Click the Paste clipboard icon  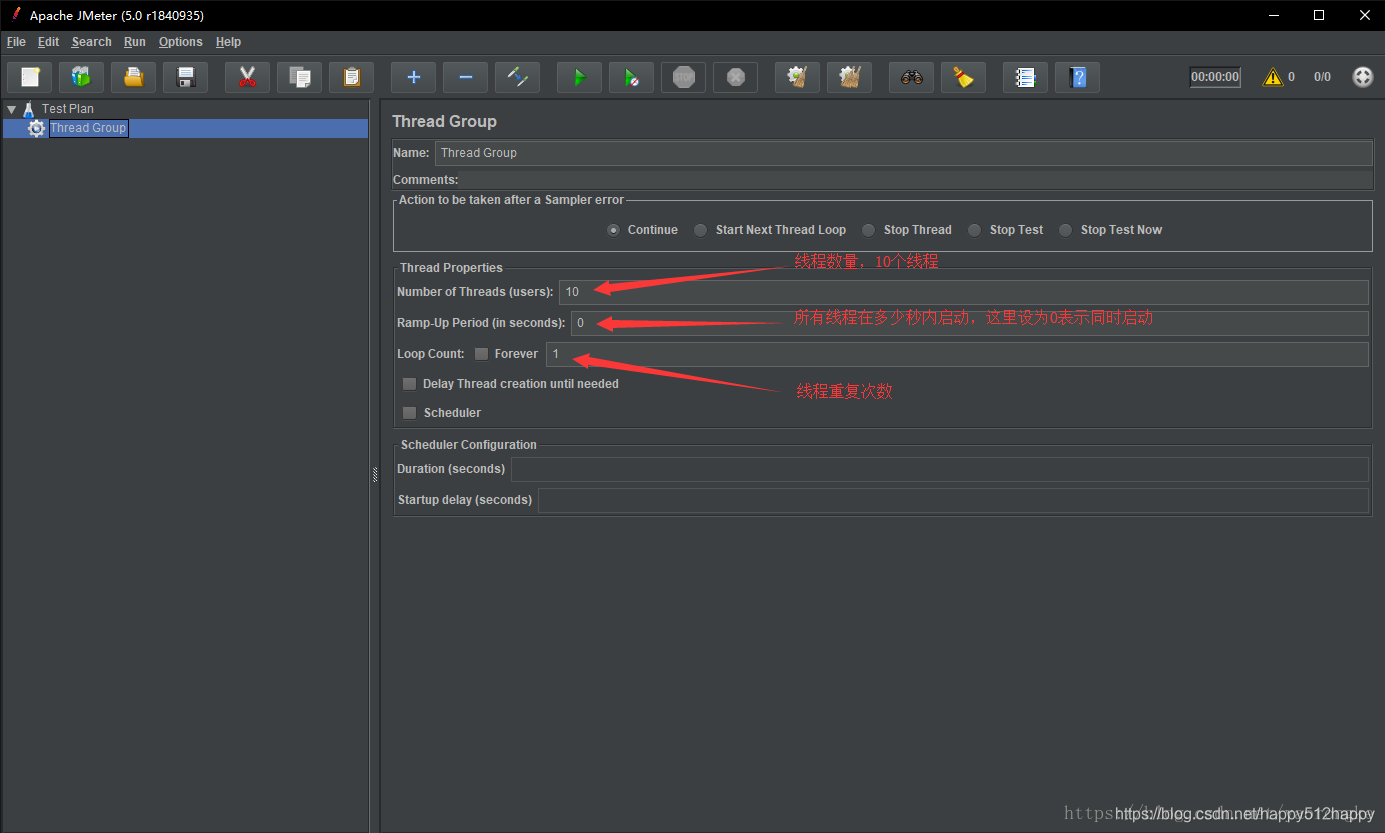pyautogui.click(x=351, y=77)
